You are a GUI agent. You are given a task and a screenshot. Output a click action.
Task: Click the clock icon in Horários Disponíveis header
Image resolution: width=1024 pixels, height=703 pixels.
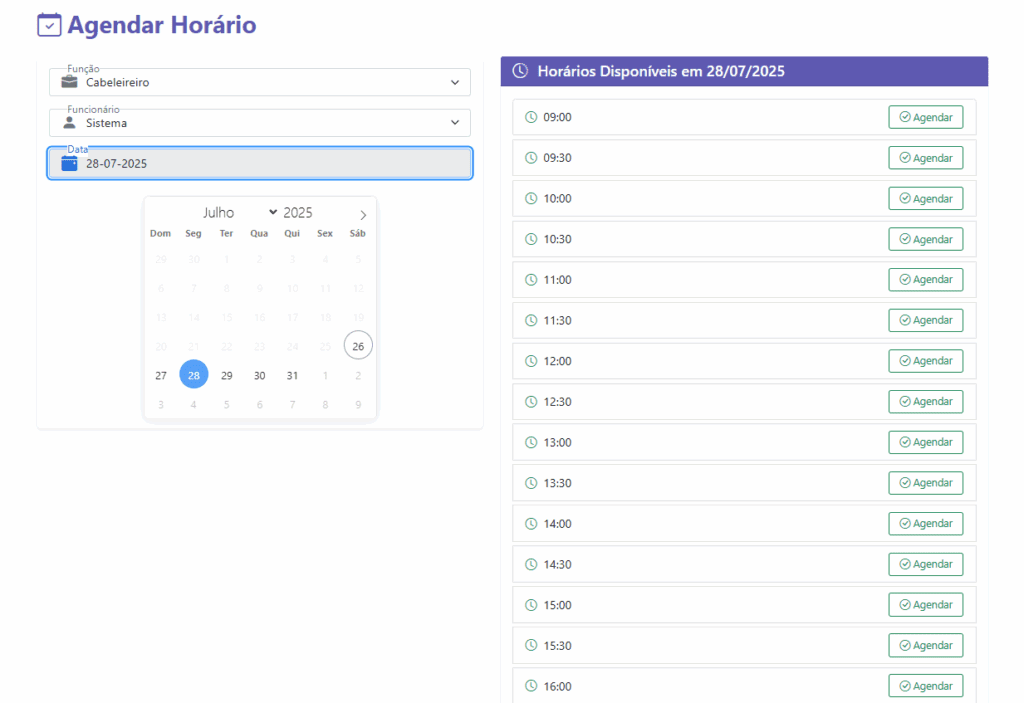click(x=520, y=71)
